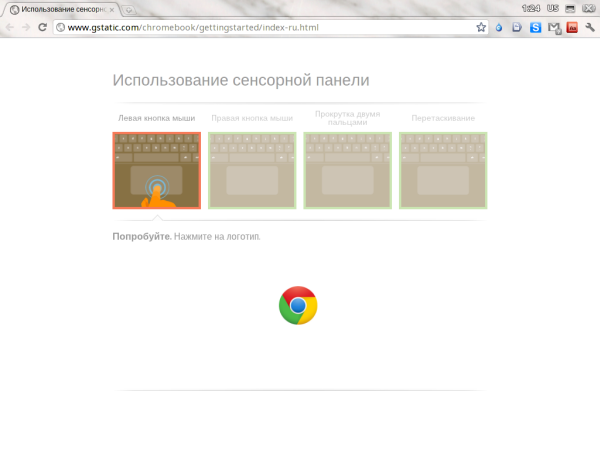600x450 pixels.
Task: Click the 1:24 clock in the tray
Action: point(531,8)
